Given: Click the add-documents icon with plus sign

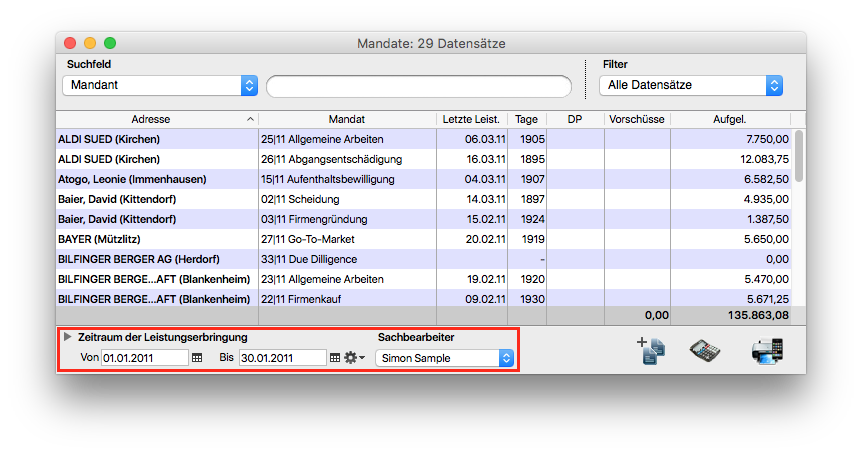Looking at the screenshot, I should (x=651, y=351).
